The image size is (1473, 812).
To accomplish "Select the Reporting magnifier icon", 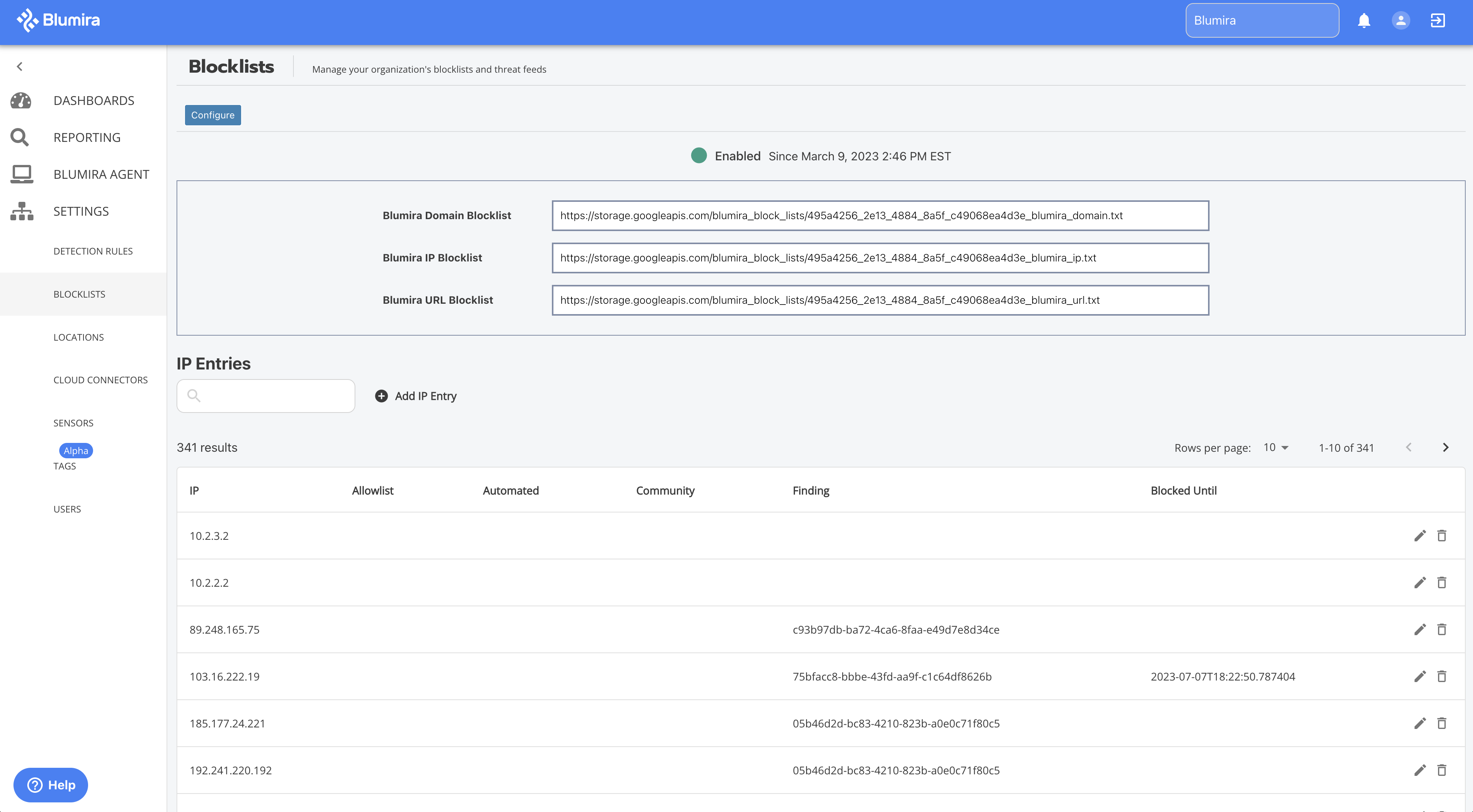I will (20, 137).
